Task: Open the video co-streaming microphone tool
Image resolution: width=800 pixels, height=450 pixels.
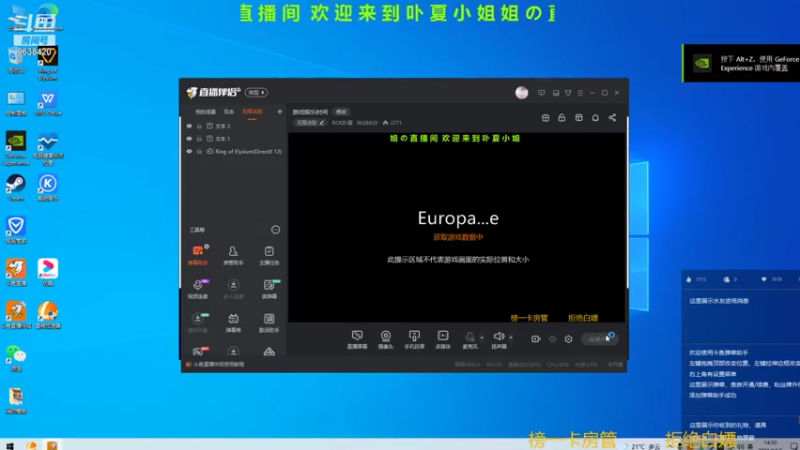Action: coord(198,288)
